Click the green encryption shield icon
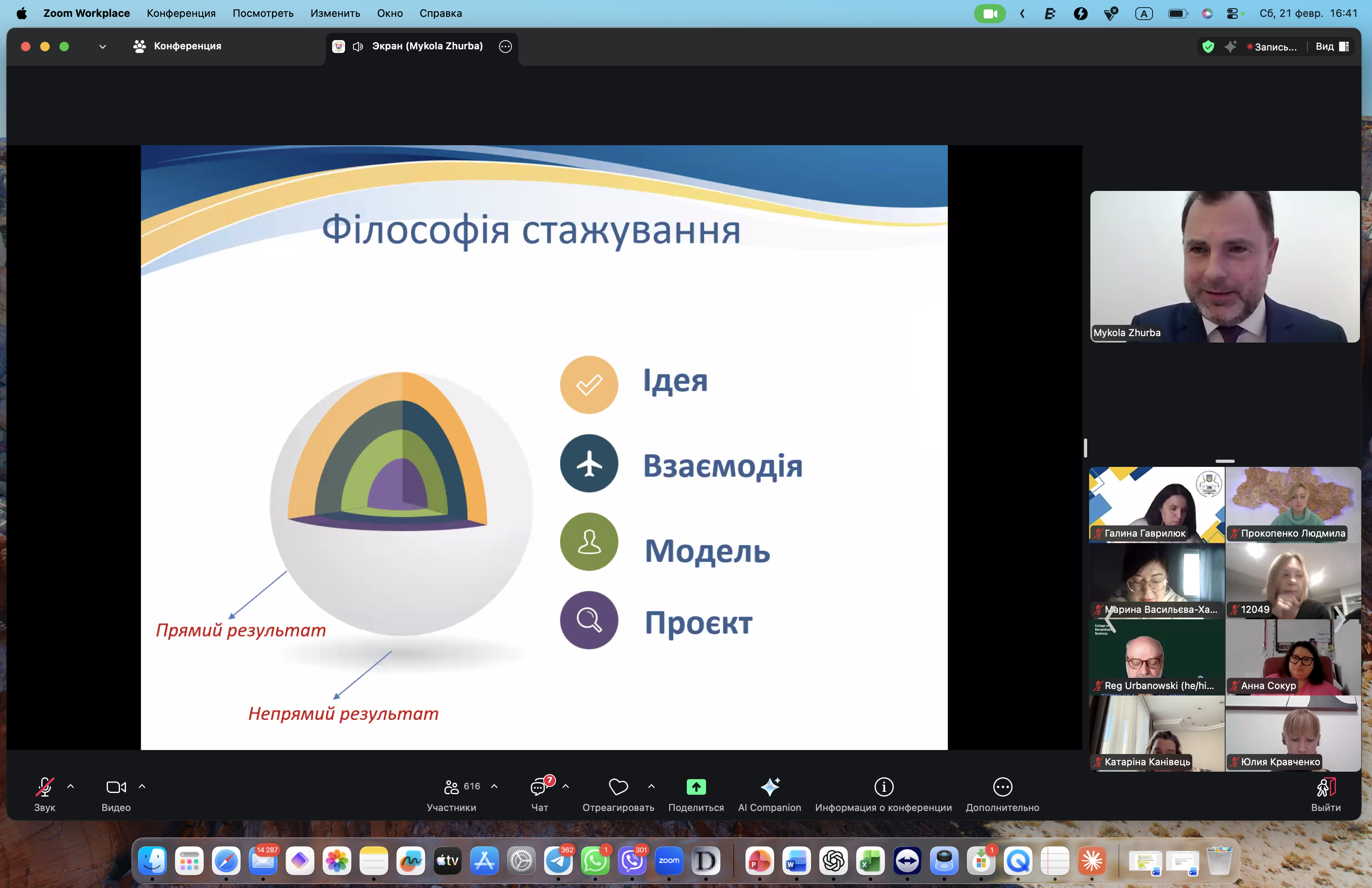 (x=1208, y=47)
